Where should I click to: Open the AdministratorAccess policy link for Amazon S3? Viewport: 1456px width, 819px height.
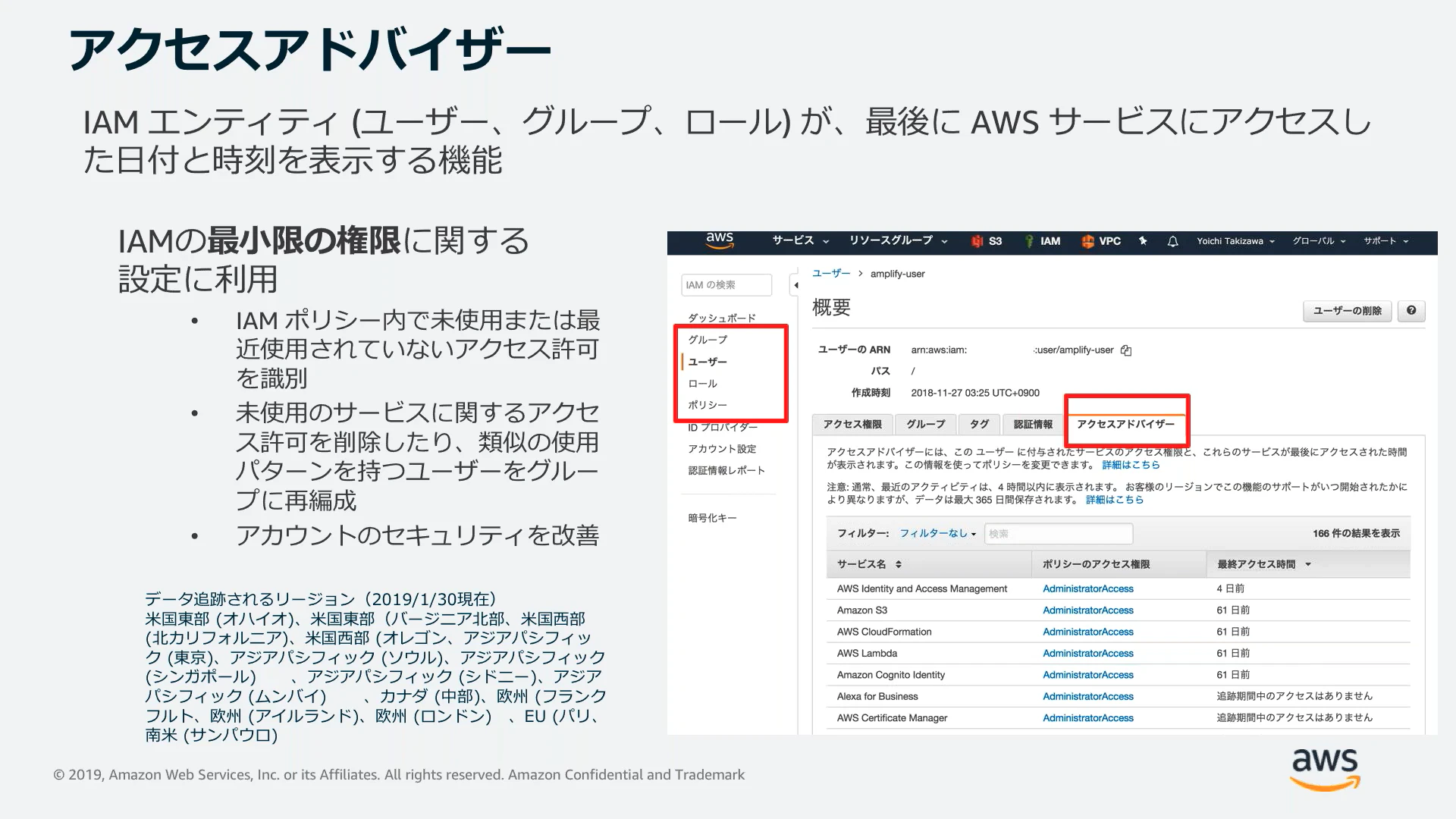click(x=1087, y=610)
